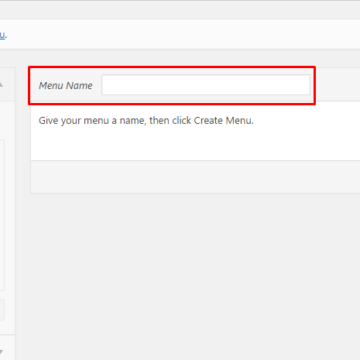Click the red highlight border around Menu Name
Screen dimensions: 360x360
(x=172, y=67)
